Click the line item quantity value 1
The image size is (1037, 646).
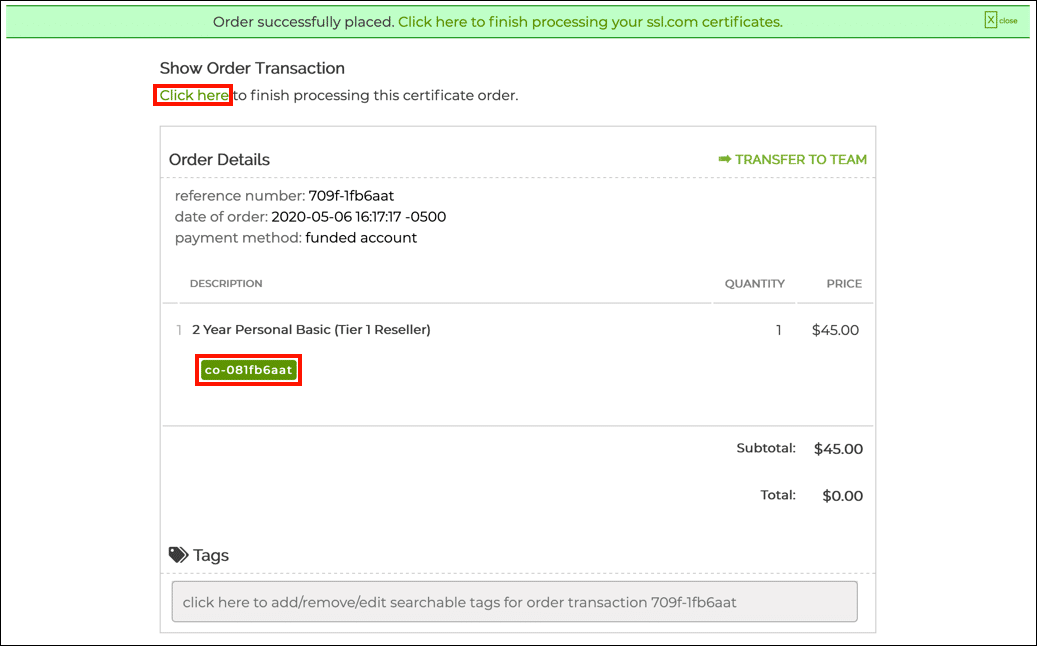coord(779,330)
